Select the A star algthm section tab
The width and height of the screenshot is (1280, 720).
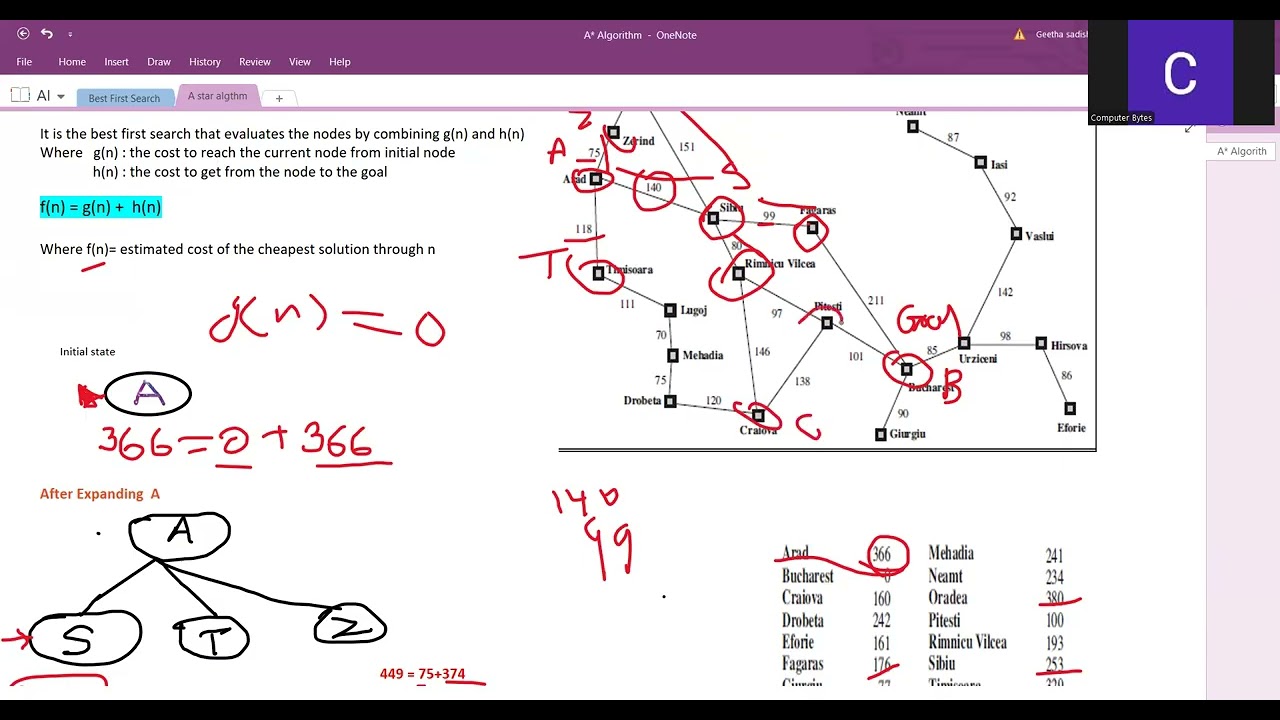(218, 96)
